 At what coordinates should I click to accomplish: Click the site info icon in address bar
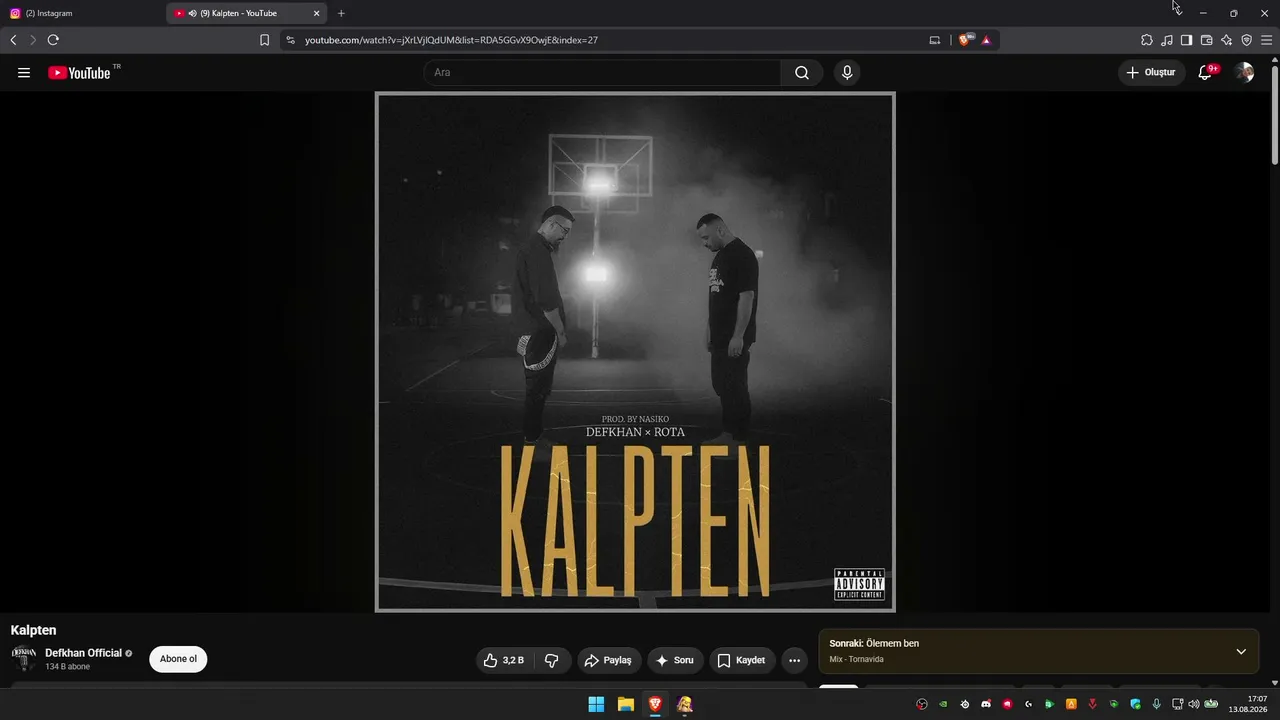tap(290, 40)
